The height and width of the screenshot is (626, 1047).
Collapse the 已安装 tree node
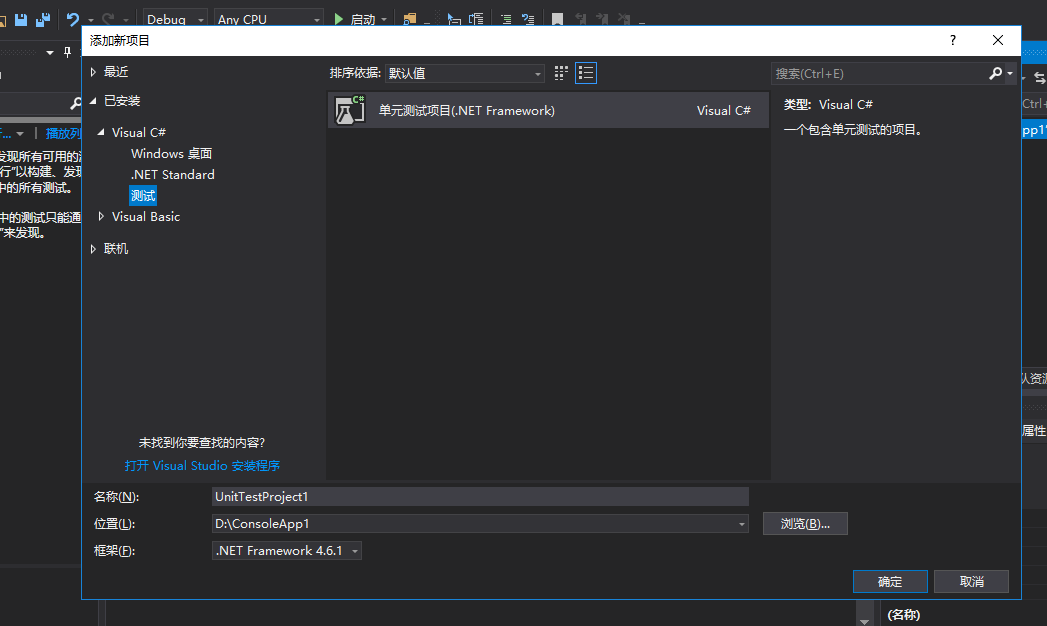point(93,101)
